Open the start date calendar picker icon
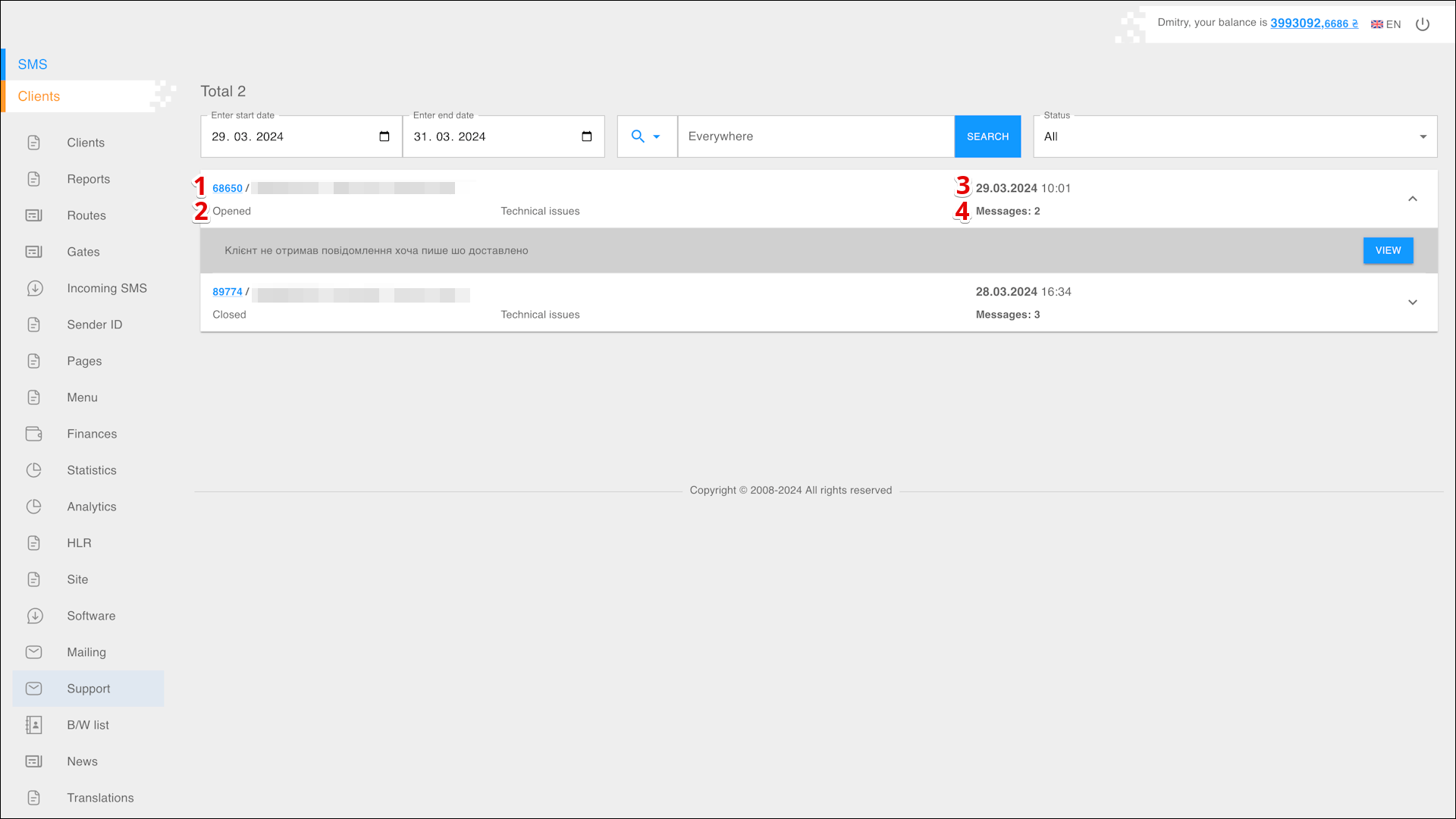Image resolution: width=1456 pixels, height=819 pixels. 384,136
